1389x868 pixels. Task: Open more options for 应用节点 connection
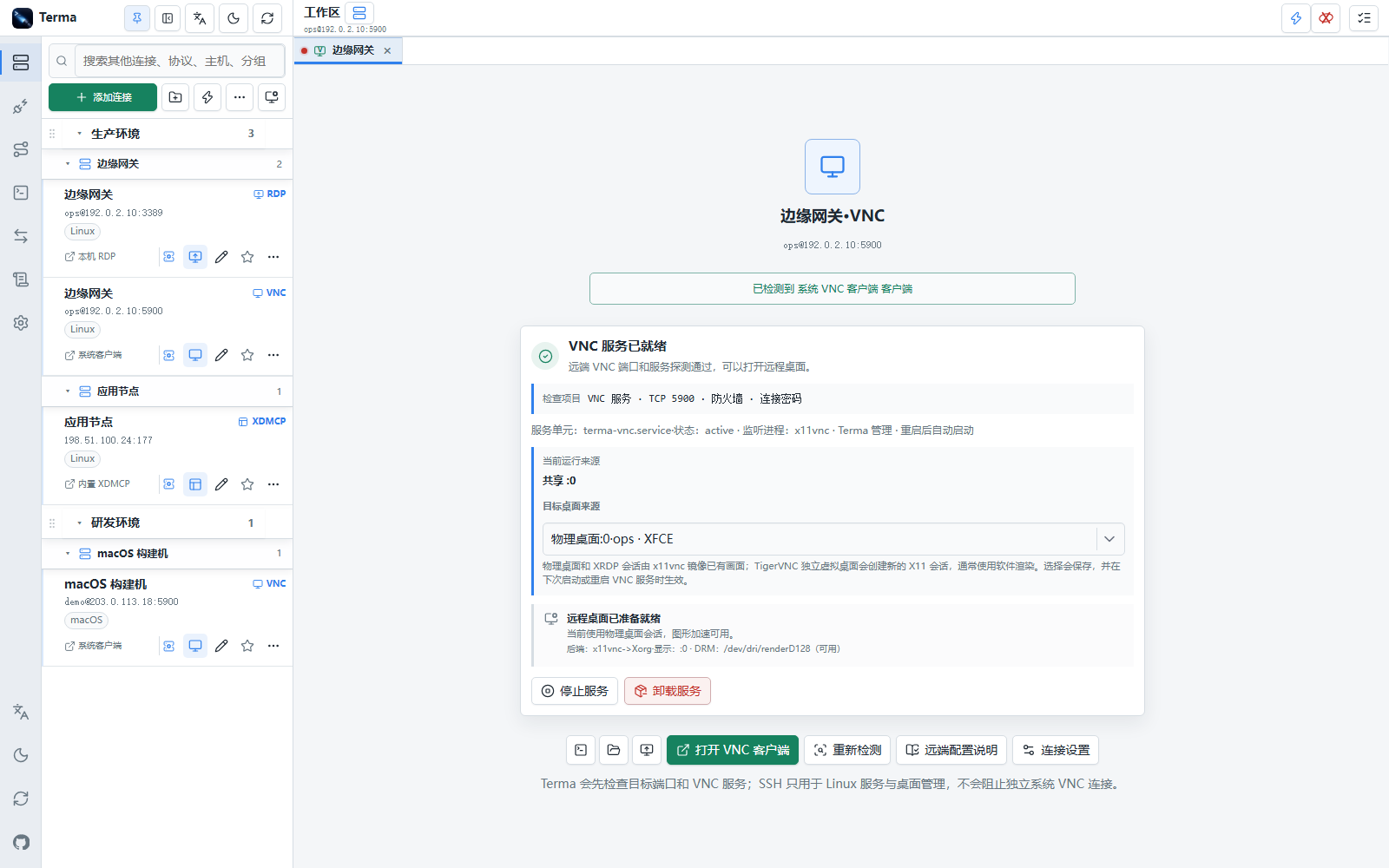273,484
